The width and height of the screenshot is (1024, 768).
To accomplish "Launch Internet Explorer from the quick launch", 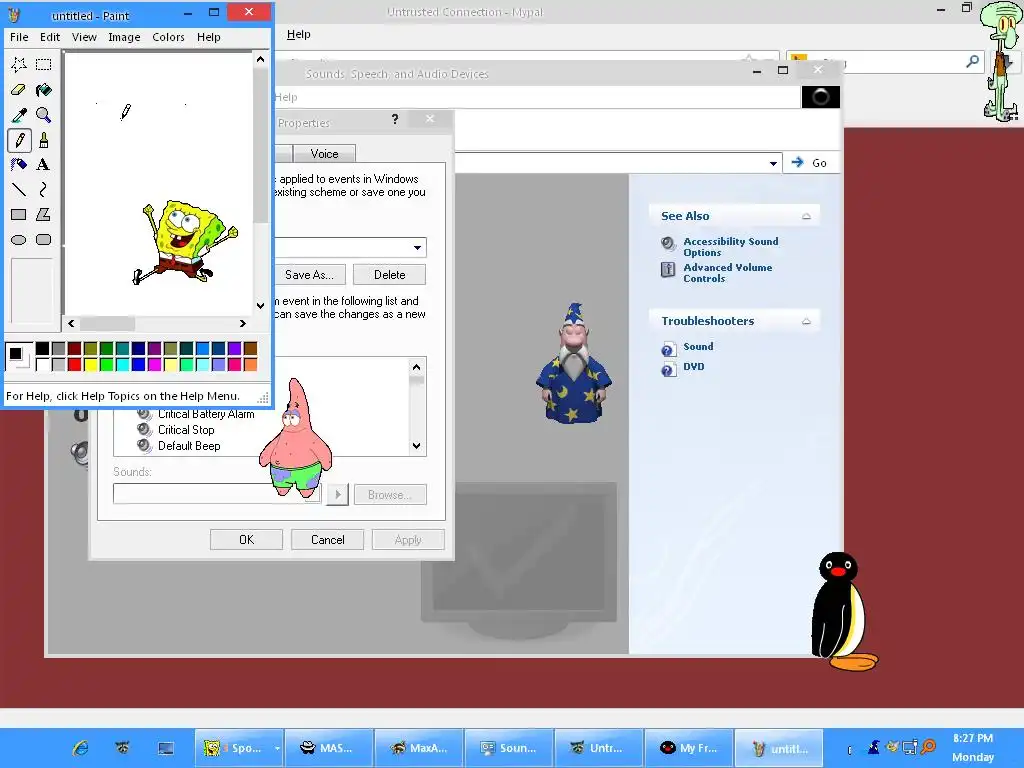I will [80, 748].
